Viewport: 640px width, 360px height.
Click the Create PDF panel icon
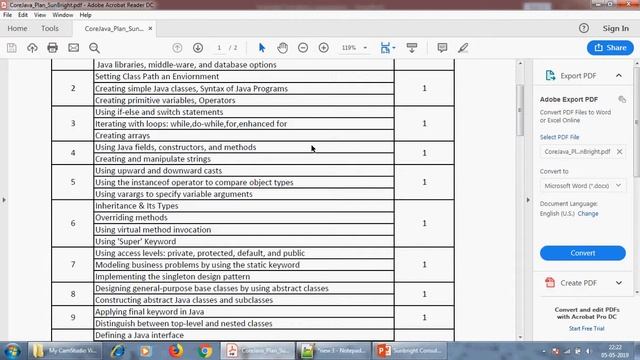550,282
